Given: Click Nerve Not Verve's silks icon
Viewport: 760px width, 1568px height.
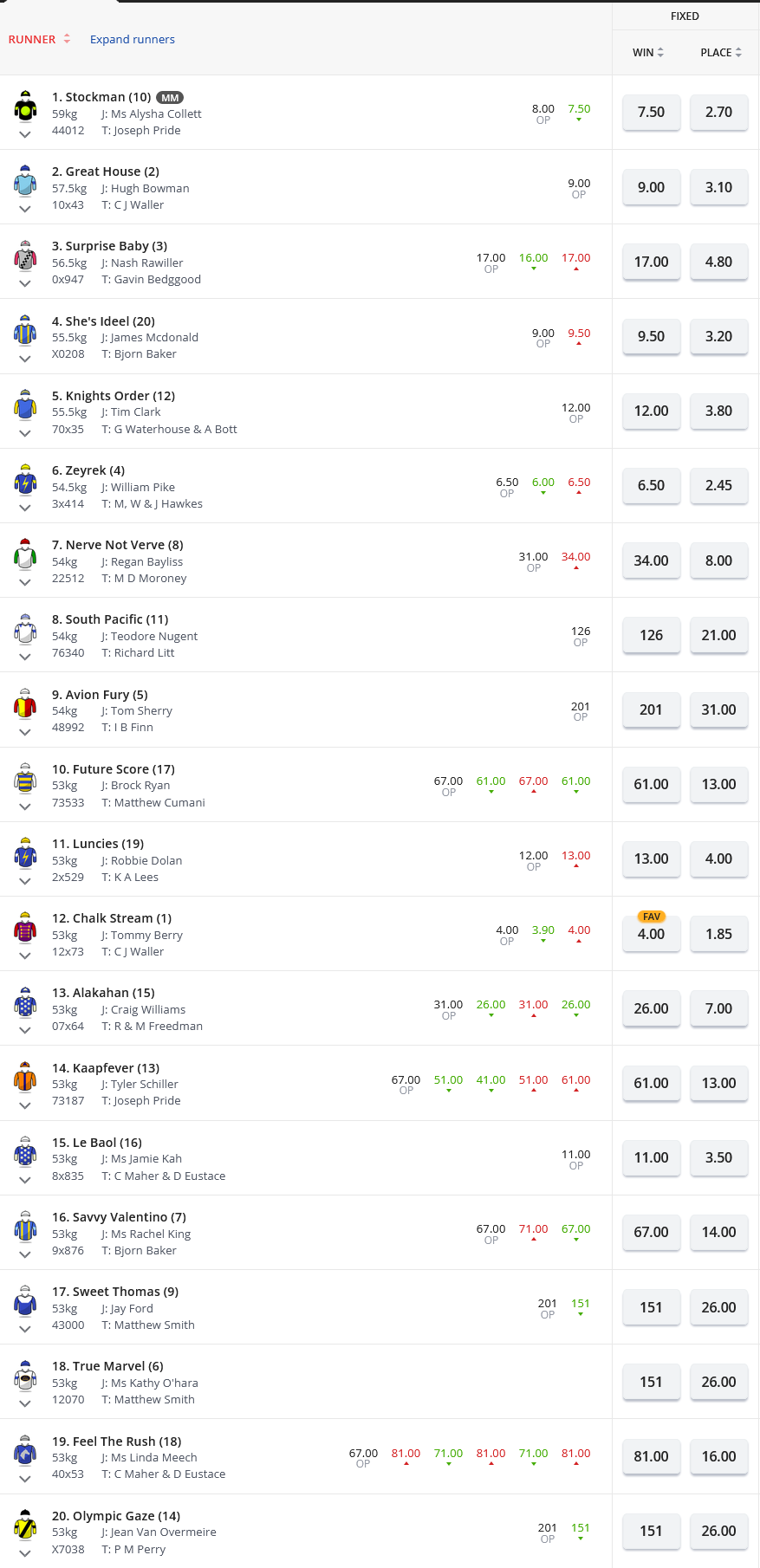Looking at the screenshot, I should (x=25, y=554).
